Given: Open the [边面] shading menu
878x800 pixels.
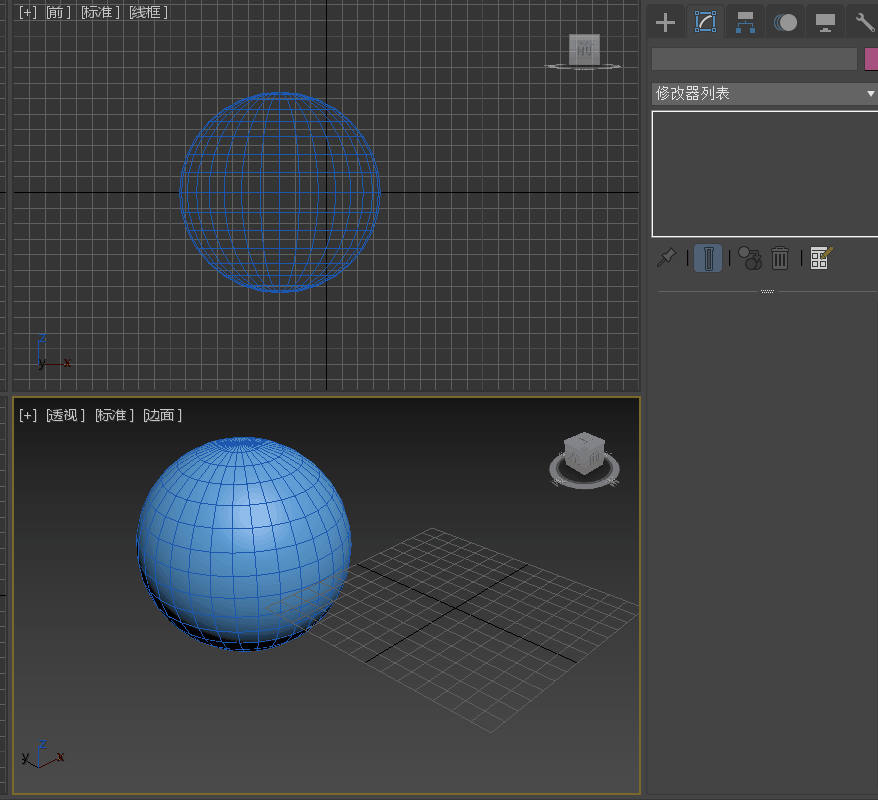Looking at the screenshot, I should 162,415.
